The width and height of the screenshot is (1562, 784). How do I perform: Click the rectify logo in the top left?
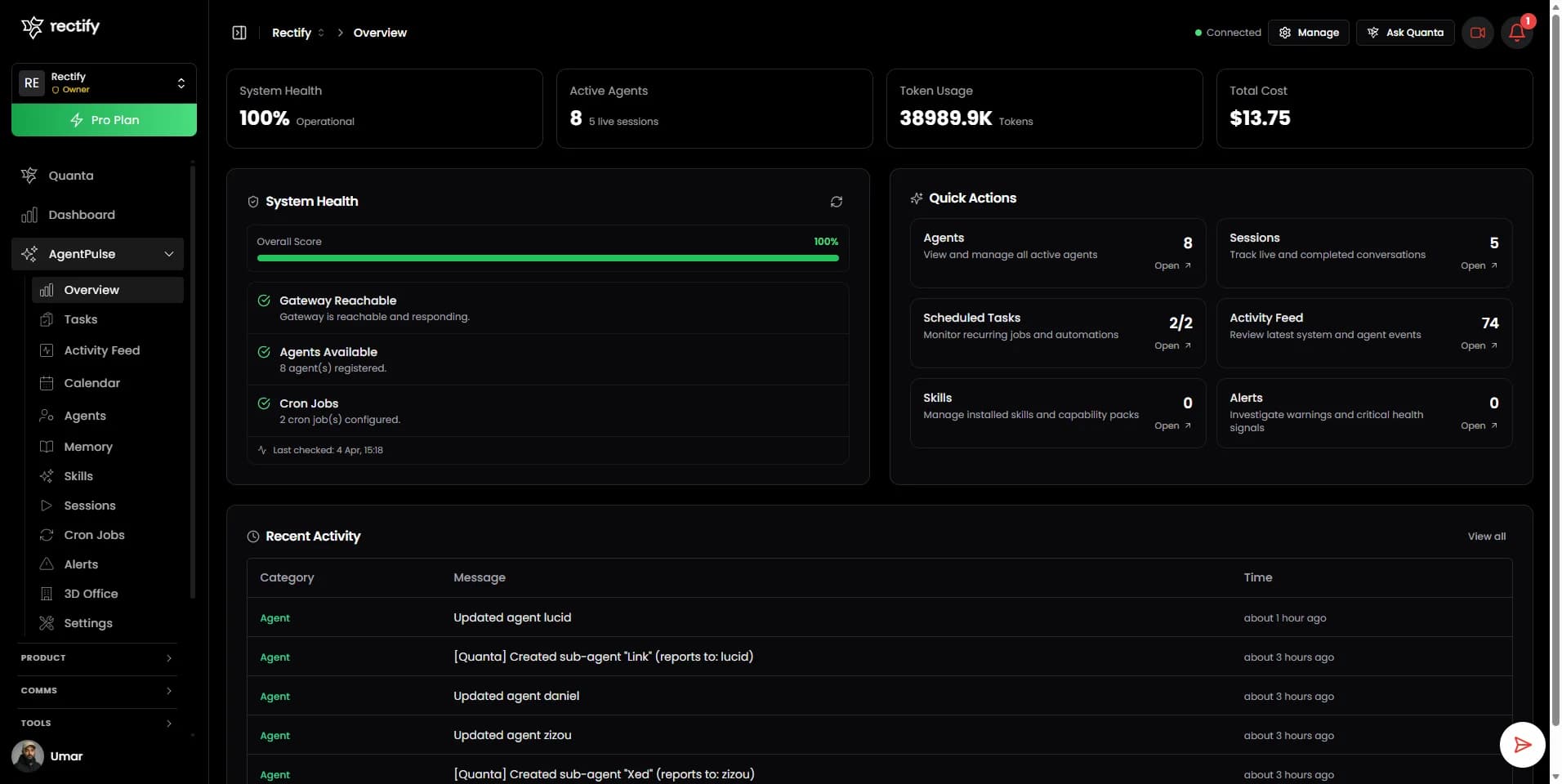pos(61,25)
